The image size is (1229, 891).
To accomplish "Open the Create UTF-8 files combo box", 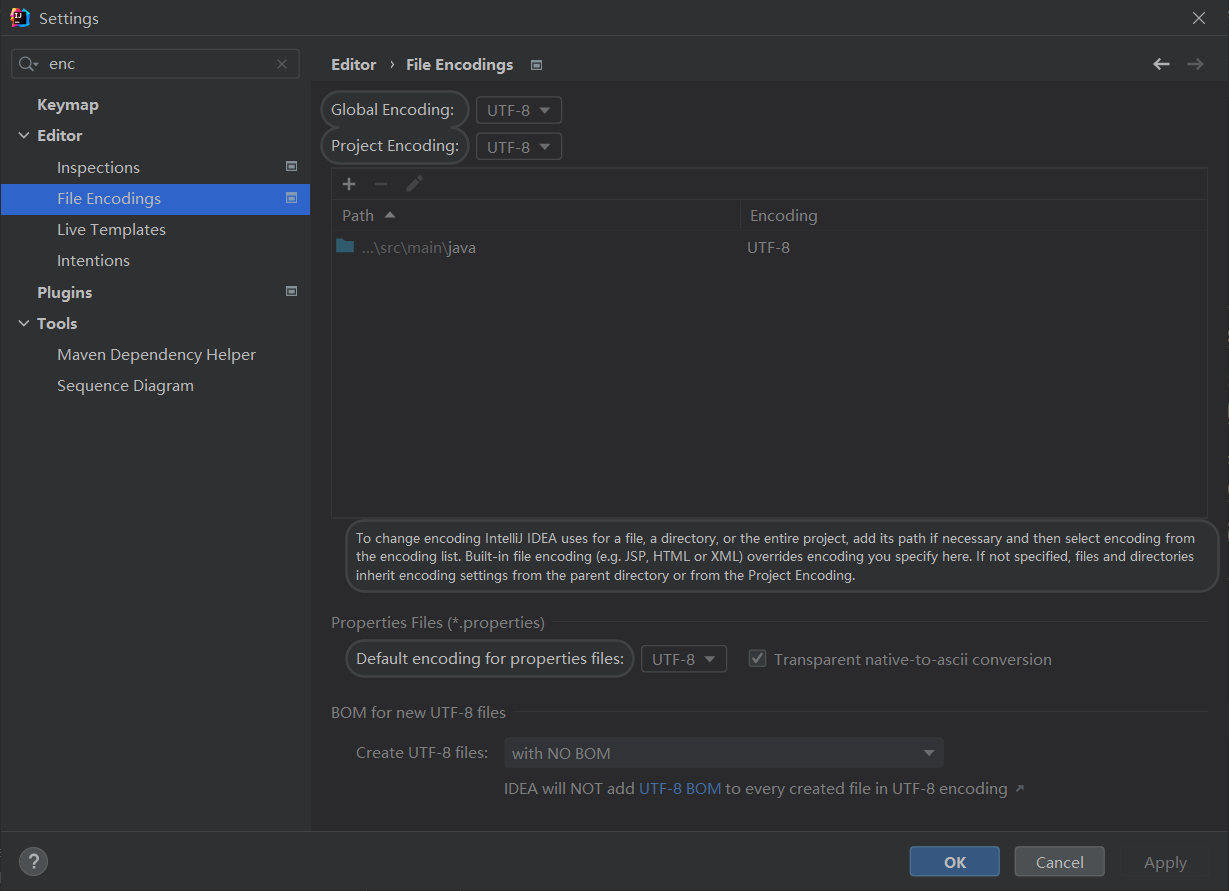I will (723, 753).
